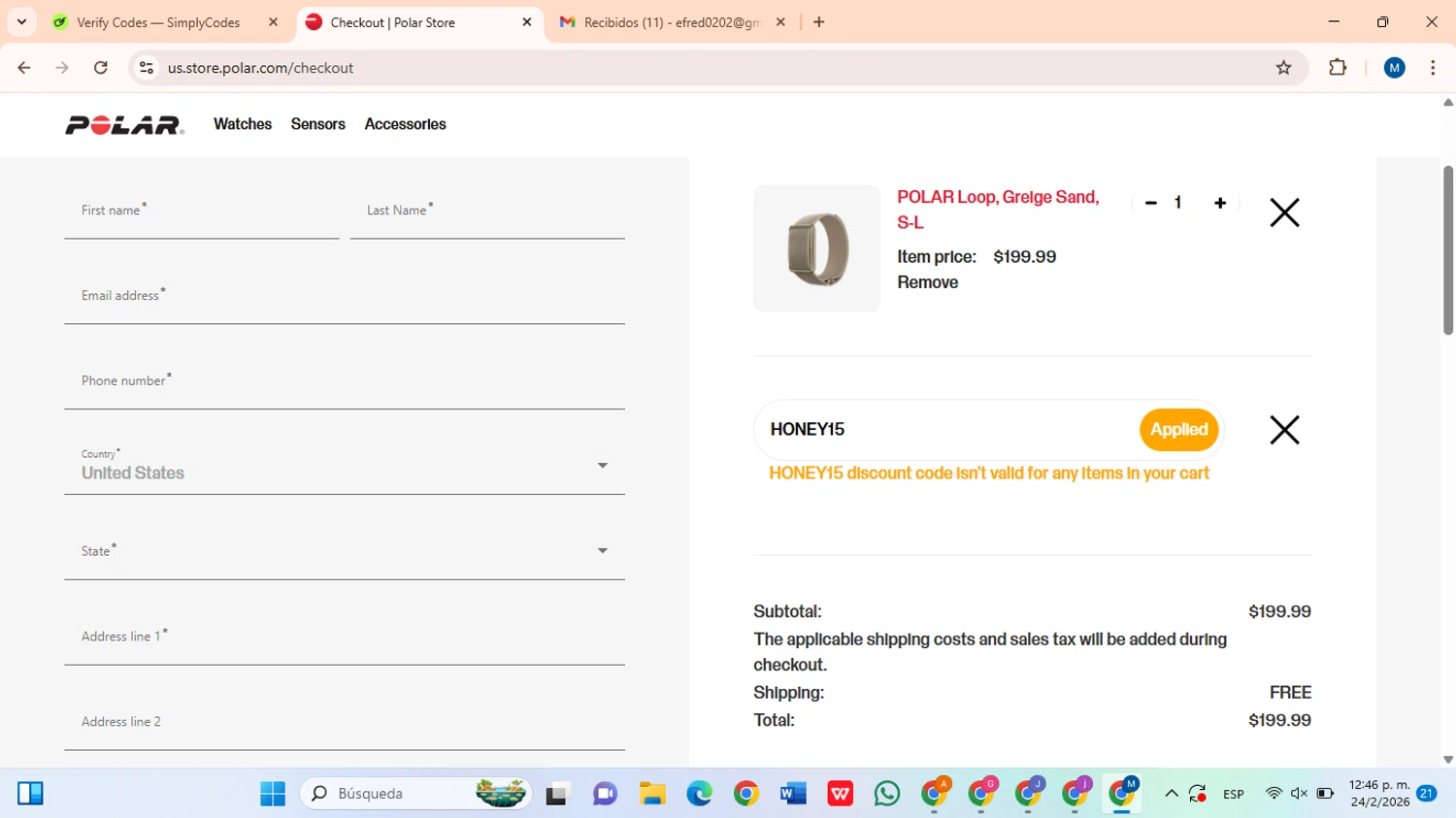1456x818 pixels.
Task: Click the scrollbar down arrow
Action: pos(1448,760)
